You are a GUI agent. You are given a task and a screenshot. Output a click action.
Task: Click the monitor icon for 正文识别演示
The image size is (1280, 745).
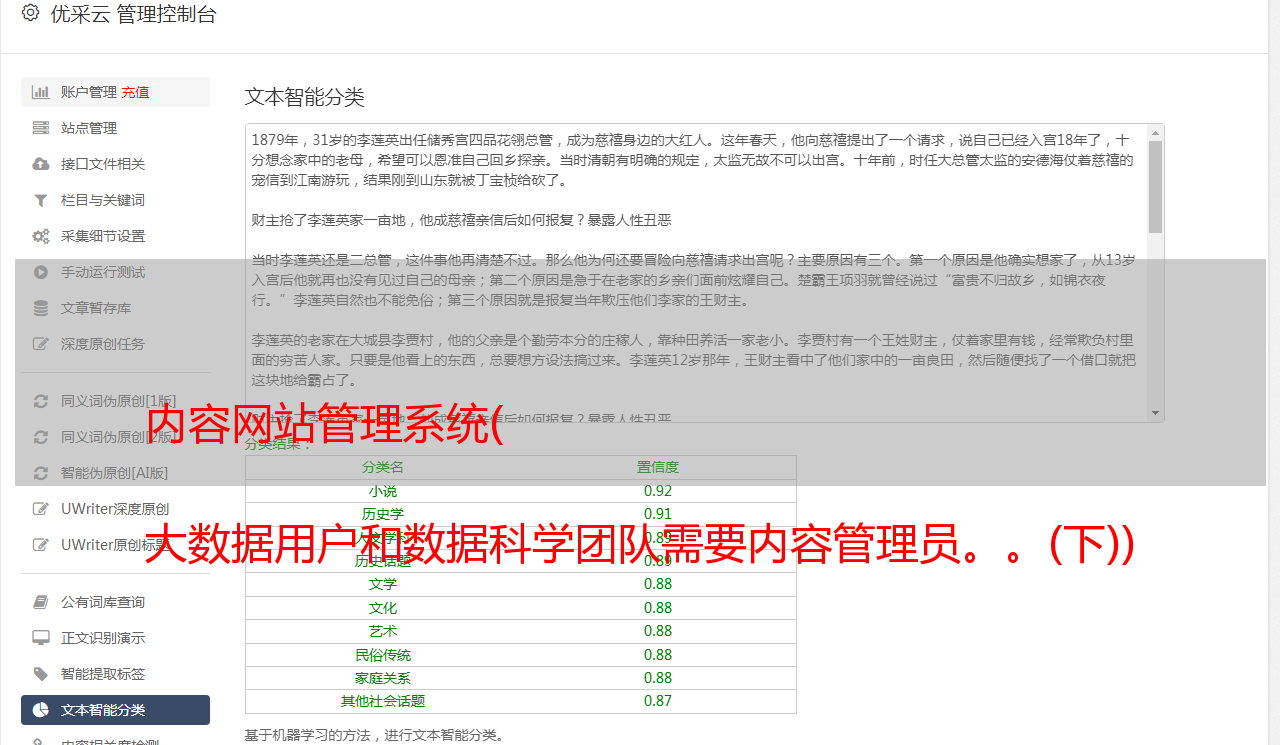point(41,638)
